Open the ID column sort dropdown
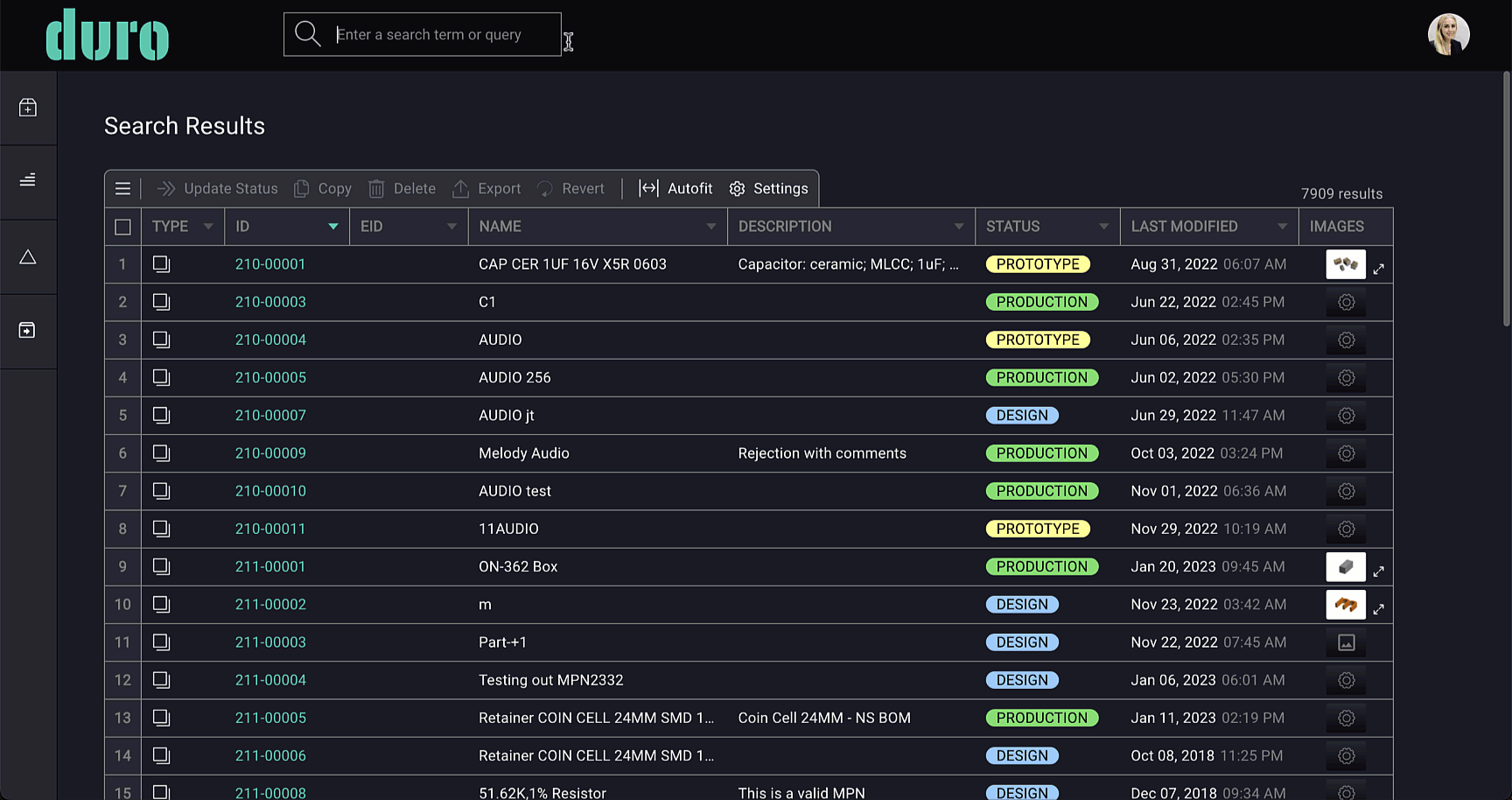The width and height of the screenshot is (1512, 800). click(x=332, y=227)
